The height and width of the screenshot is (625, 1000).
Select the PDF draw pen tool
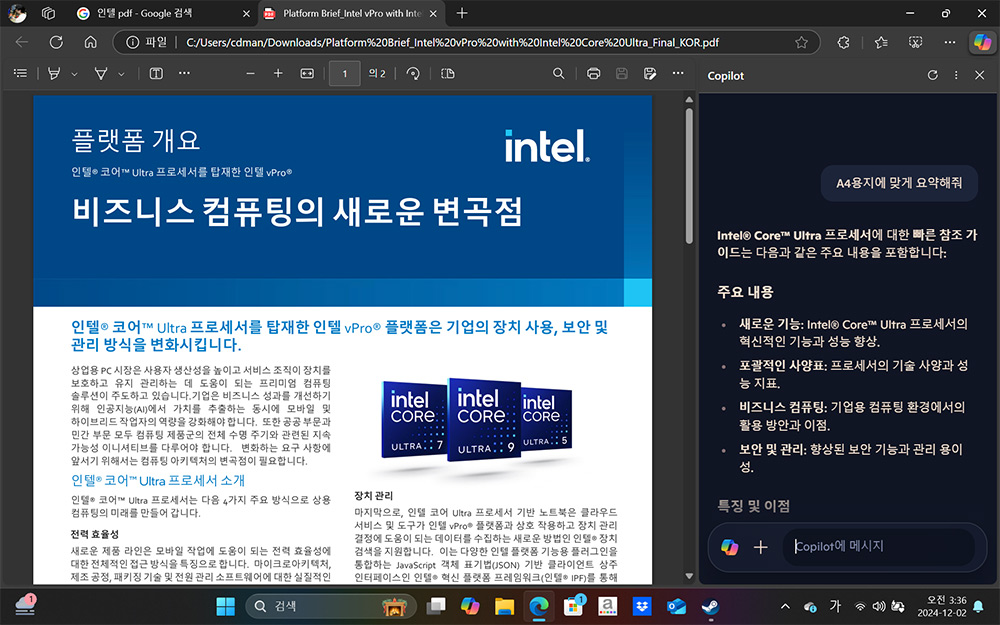pos(101,73)
